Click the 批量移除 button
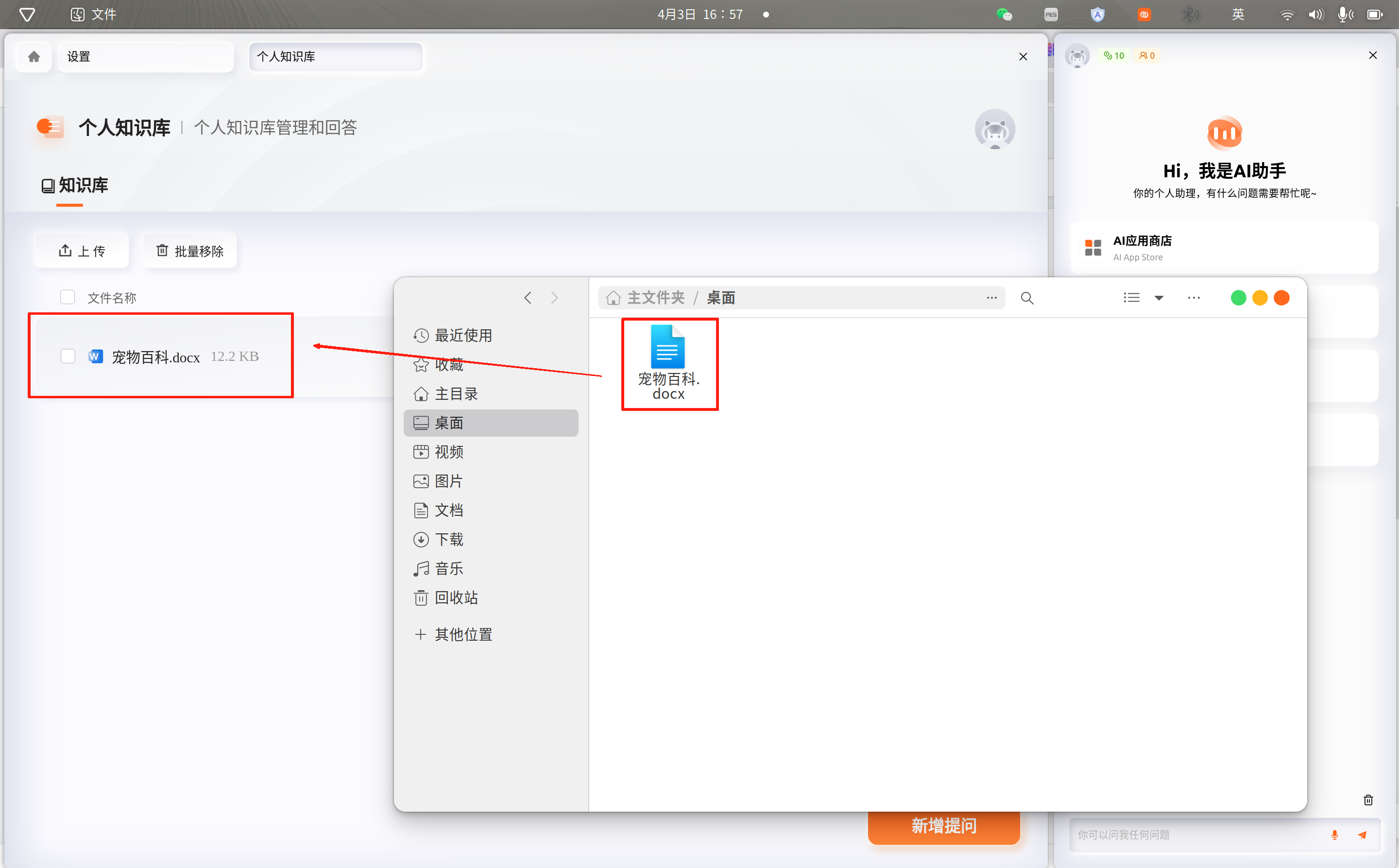 click(189, 251)
